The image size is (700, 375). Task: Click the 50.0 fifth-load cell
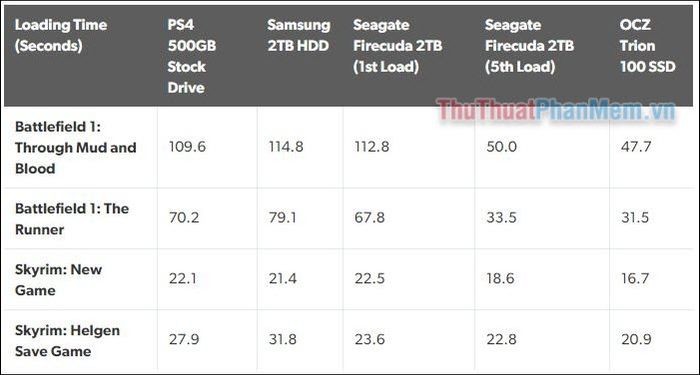click(x=501, y=147)
